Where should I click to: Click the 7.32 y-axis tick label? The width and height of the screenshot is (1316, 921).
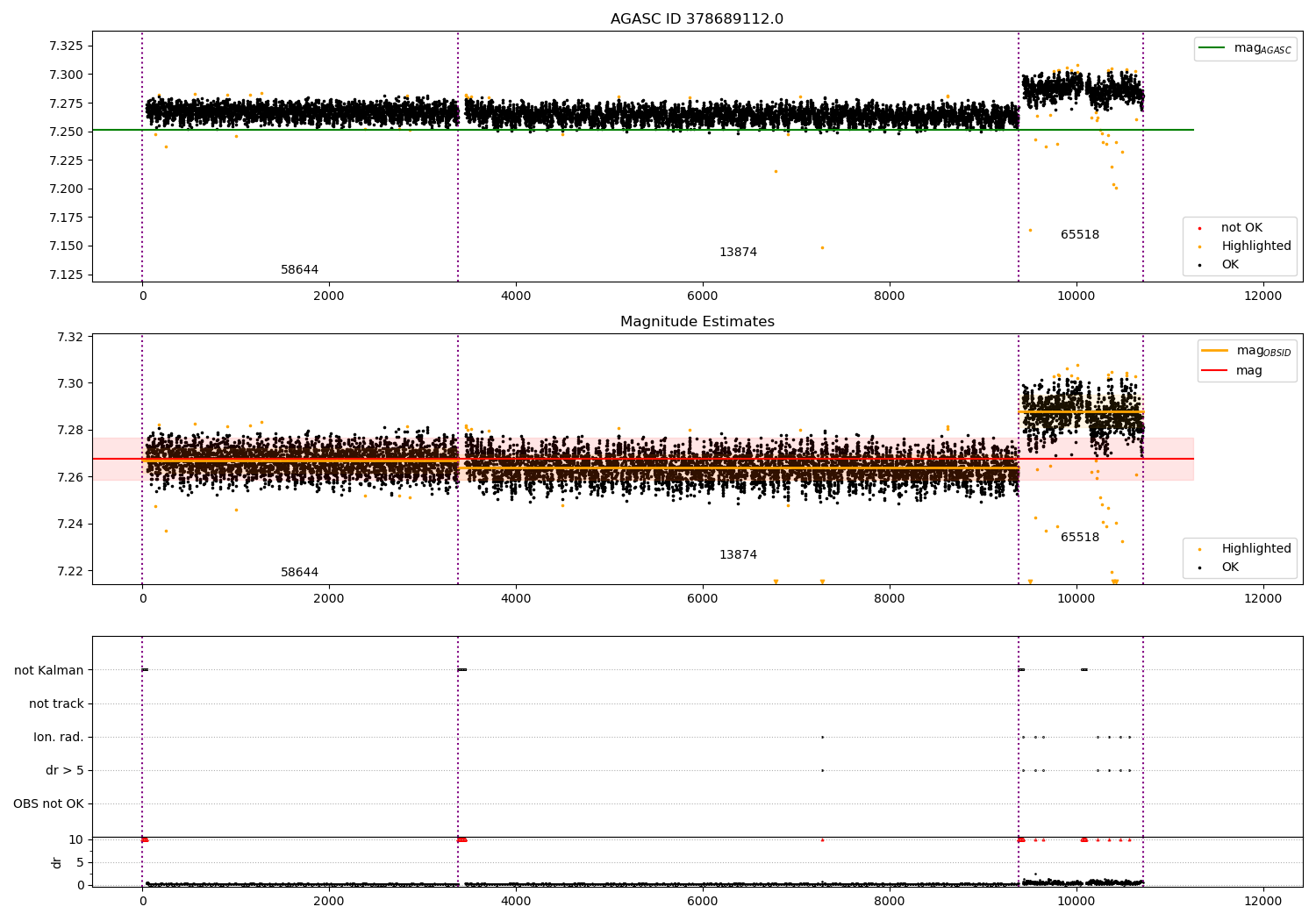click(69, 337)
